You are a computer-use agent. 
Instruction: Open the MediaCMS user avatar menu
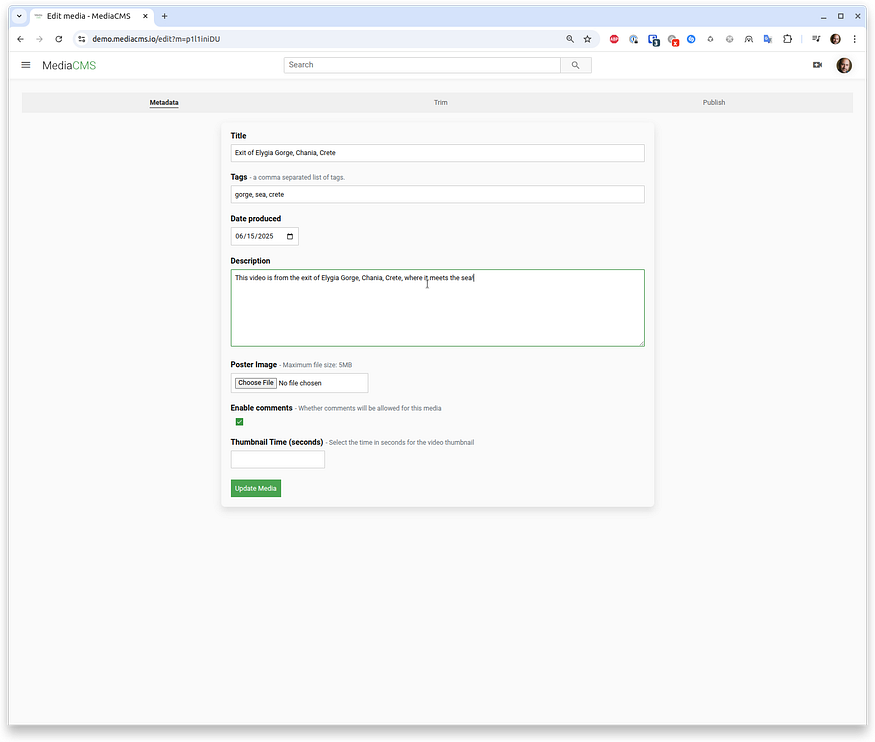843,64
